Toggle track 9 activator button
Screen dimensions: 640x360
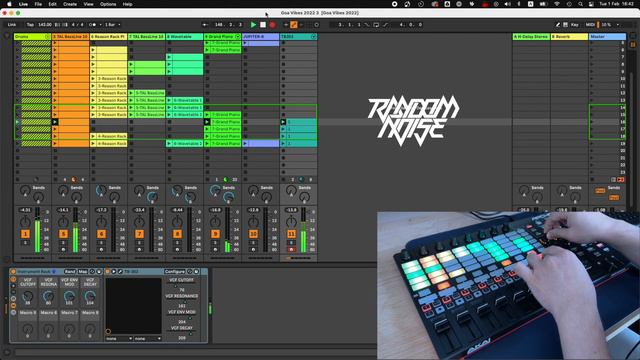point(215,234)
